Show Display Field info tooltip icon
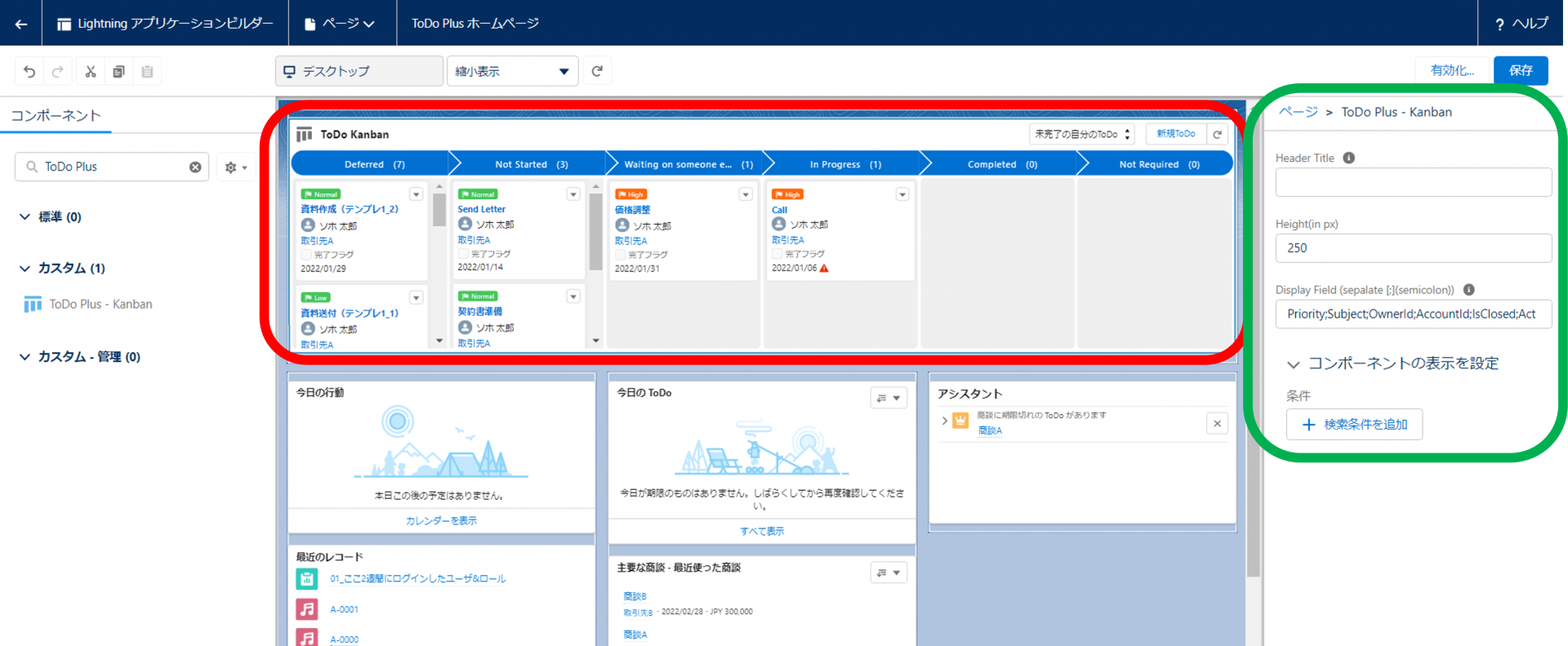1568x646 pixels. pos(1468,289)
